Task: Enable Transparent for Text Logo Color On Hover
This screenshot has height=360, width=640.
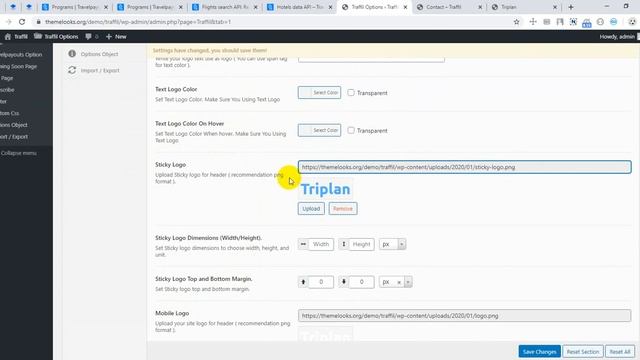Action: pos(351,130)
